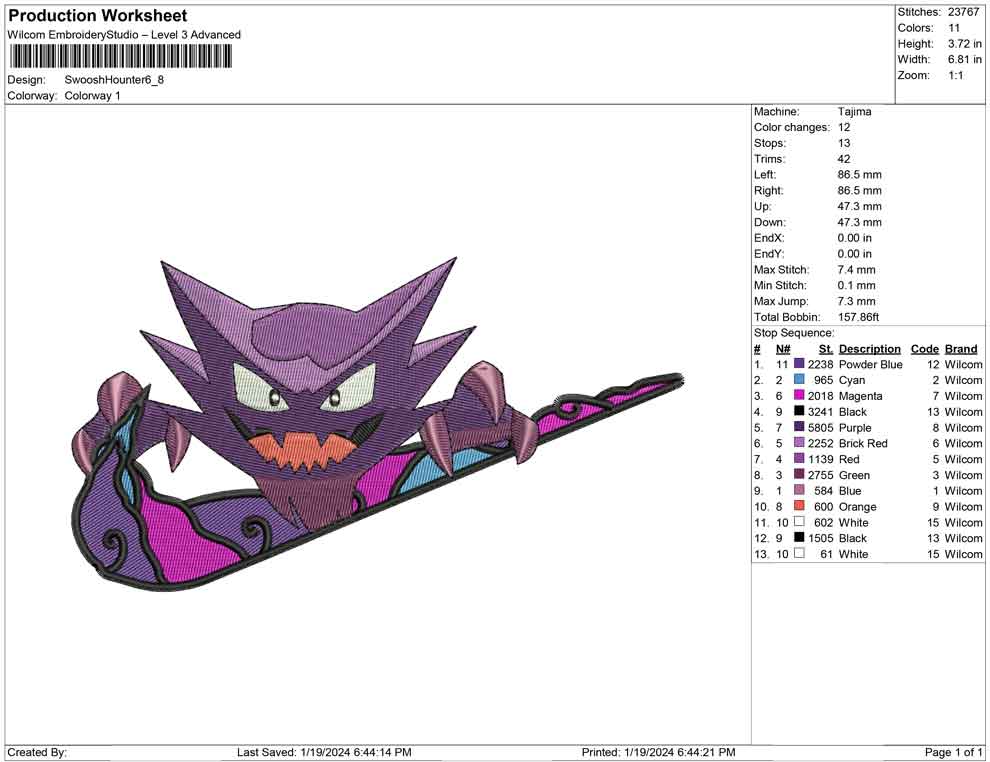Click the Zoom value '1:1'
Viewport: 990px width, 762px height.
pyautogui.click(x=956, y=75)
